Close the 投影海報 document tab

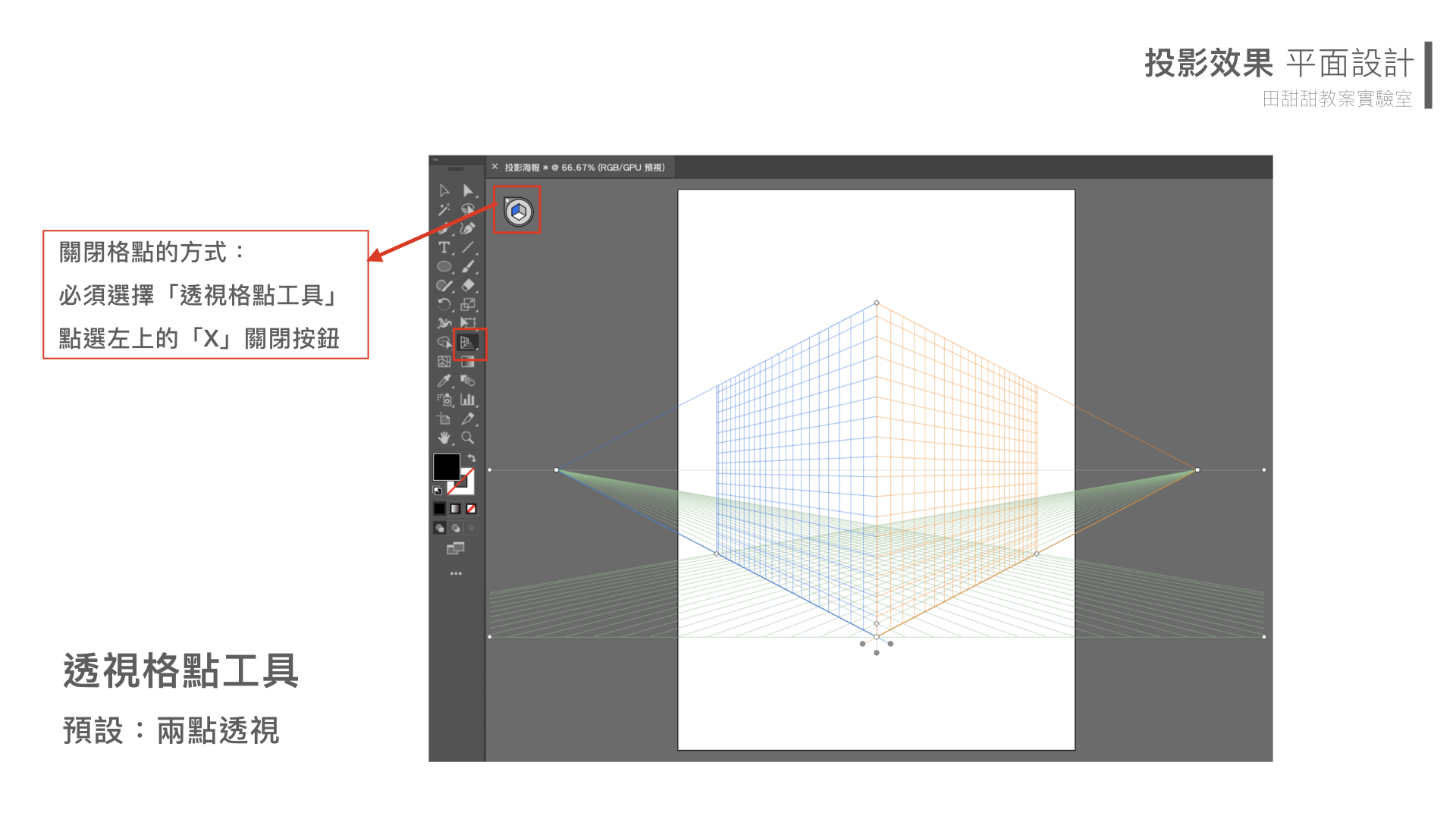point(494,167)
